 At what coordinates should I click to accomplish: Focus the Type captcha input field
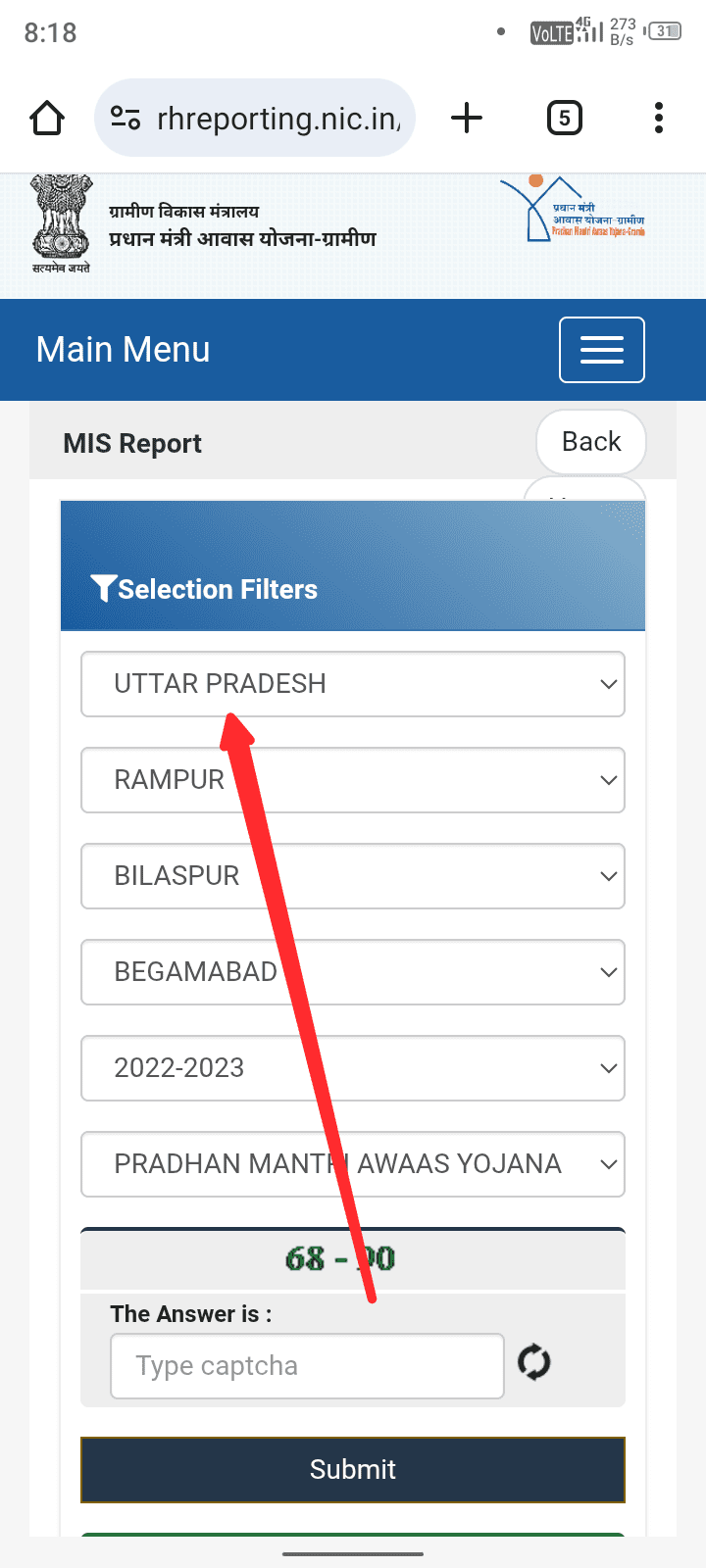tap(307, 1366)
